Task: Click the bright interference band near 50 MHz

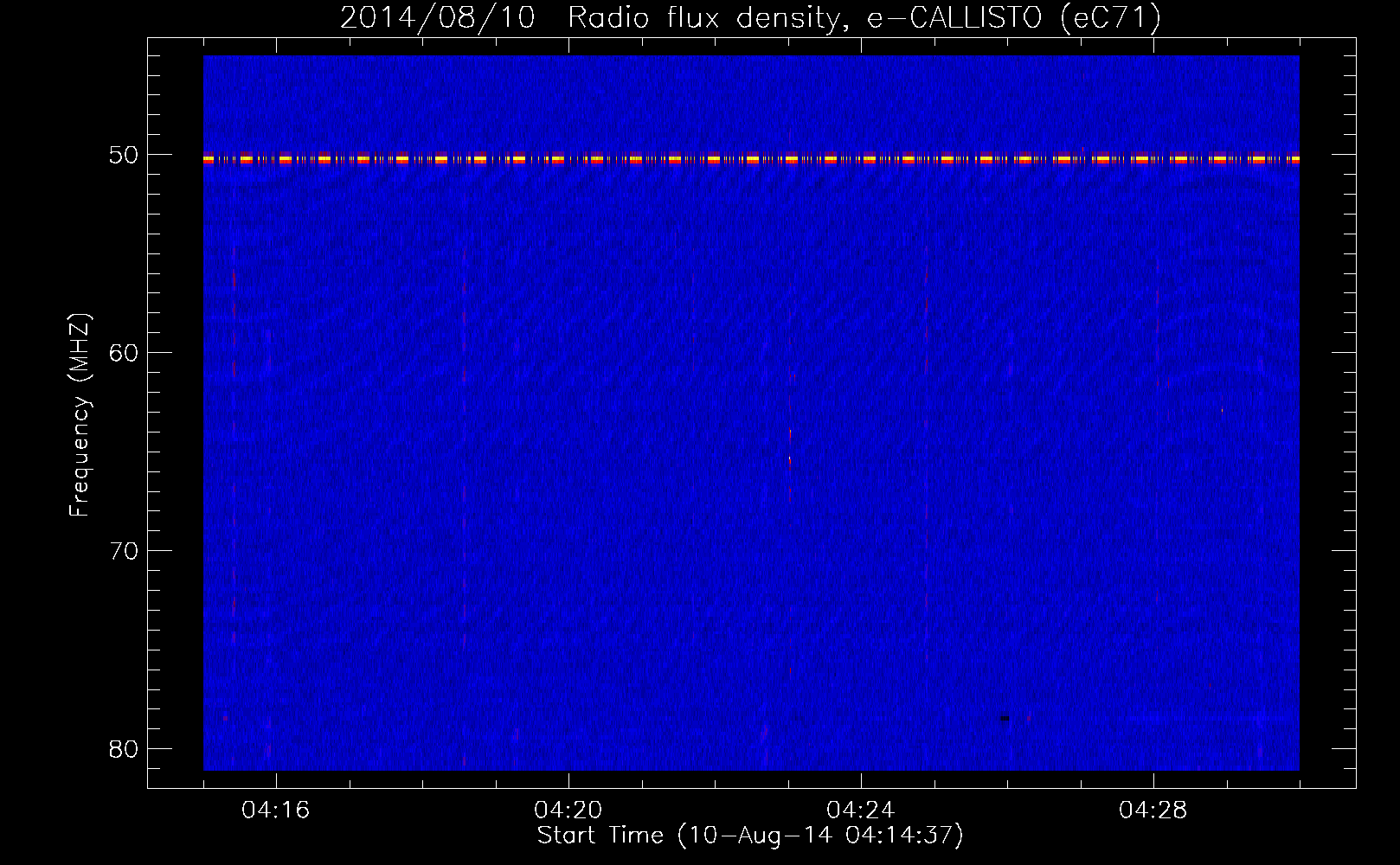Action: (751, 159)
